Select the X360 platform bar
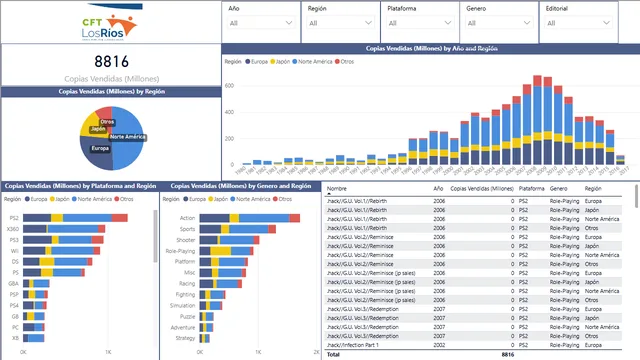This screenshot has width=640, height=360. click(x=64, y=229)
